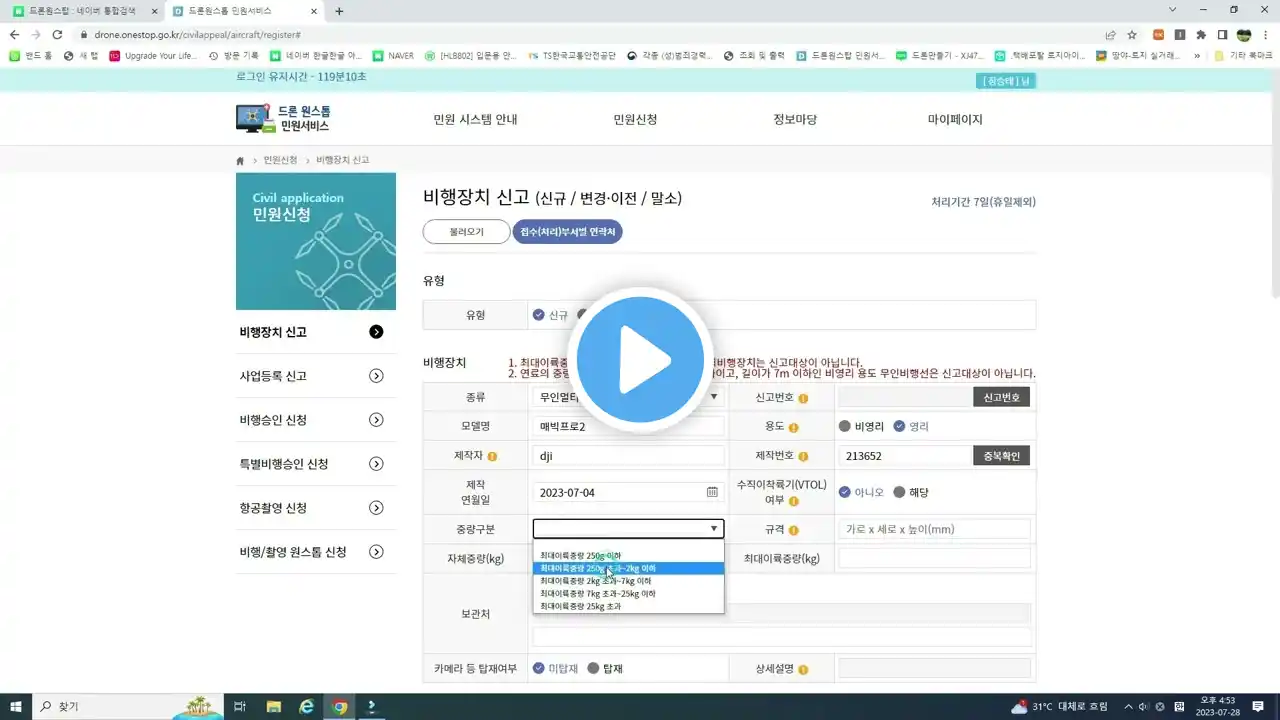This screenshot has width=1280, height=720.
Task: Open File Explorer from the taskbar
Action: (x=273, y=707)
